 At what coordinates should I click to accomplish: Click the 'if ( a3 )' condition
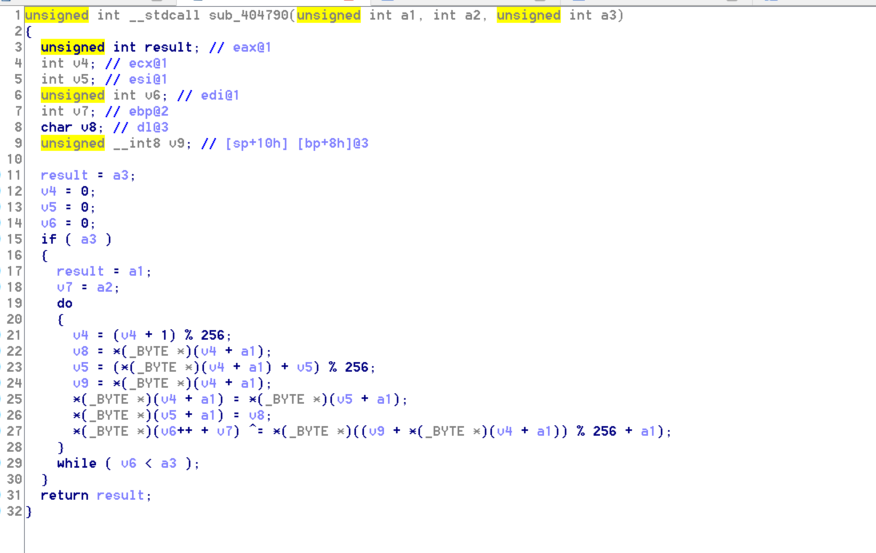[x=76, y=240]
